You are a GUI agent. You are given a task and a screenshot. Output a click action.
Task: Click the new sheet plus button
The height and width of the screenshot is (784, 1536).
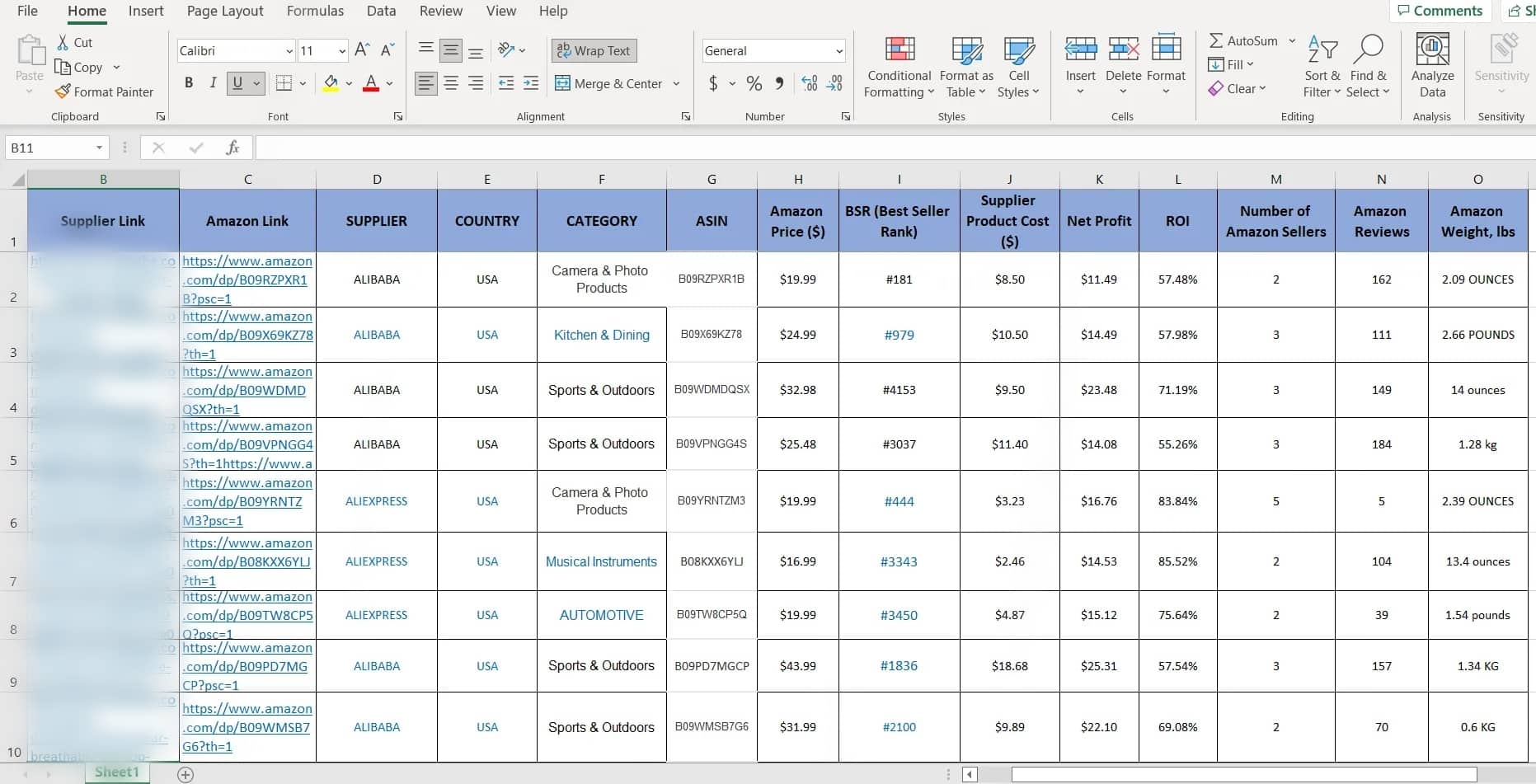pyautogui.click(x=186, y=774)
